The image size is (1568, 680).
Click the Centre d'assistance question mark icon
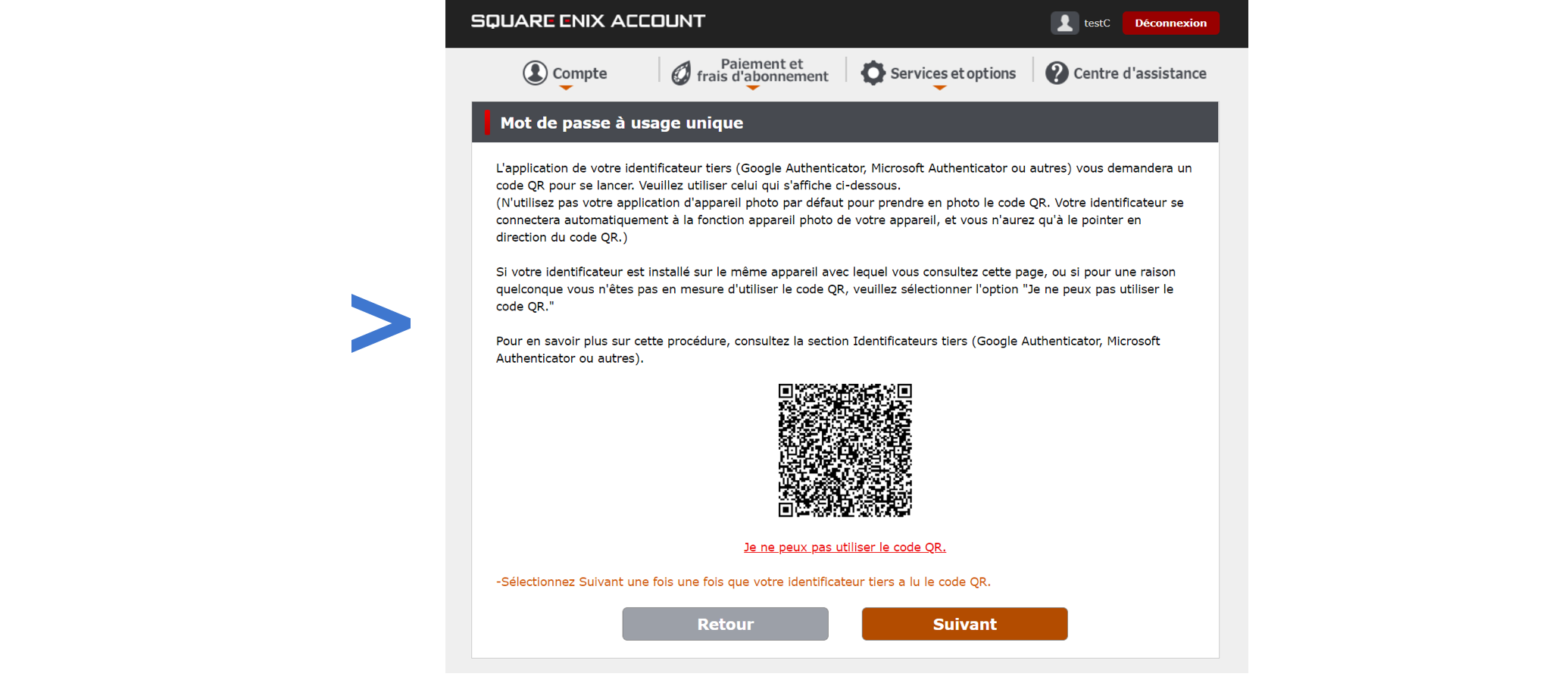[1057, 73]
